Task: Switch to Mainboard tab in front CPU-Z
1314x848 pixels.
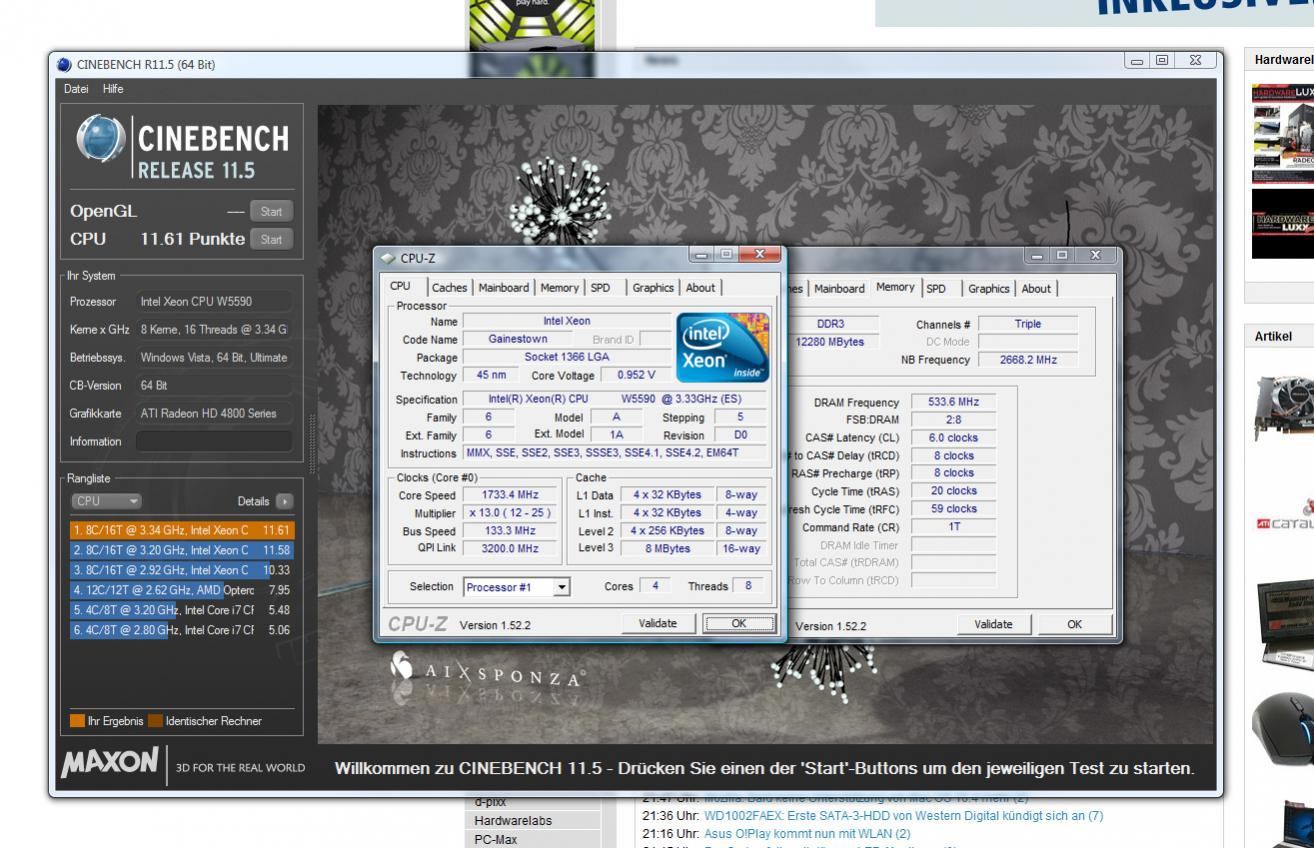Action: click(x=504, y=287)
